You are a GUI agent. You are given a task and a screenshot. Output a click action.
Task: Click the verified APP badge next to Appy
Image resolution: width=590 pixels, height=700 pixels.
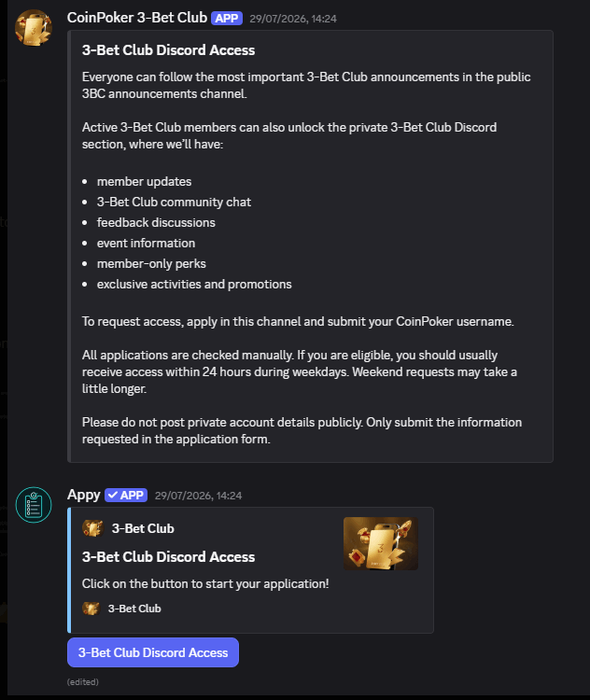click(x=126, y=495)
